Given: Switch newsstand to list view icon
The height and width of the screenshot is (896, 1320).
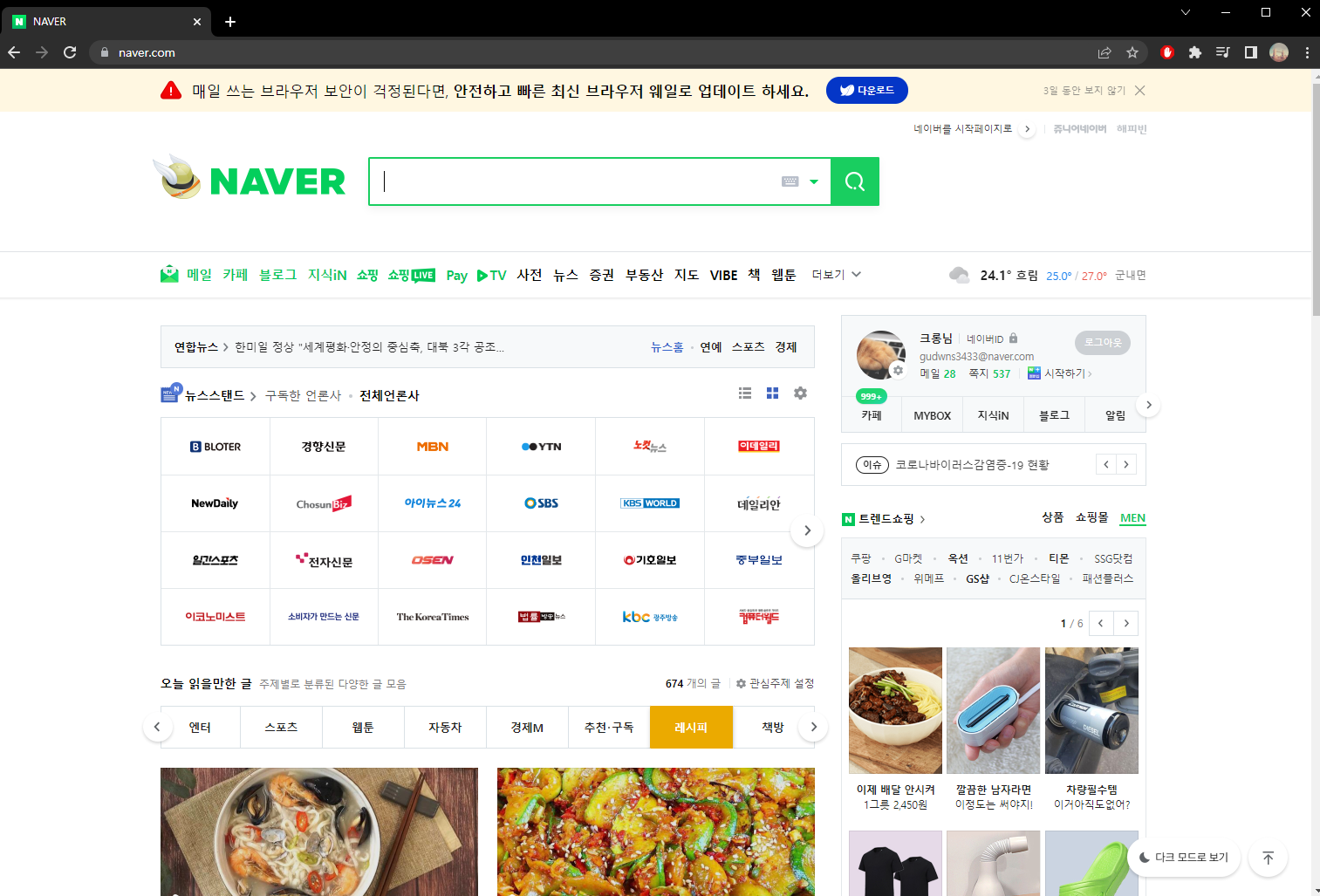Looking at the screenshot, I should pyautogui.click(x=745, y=393).
